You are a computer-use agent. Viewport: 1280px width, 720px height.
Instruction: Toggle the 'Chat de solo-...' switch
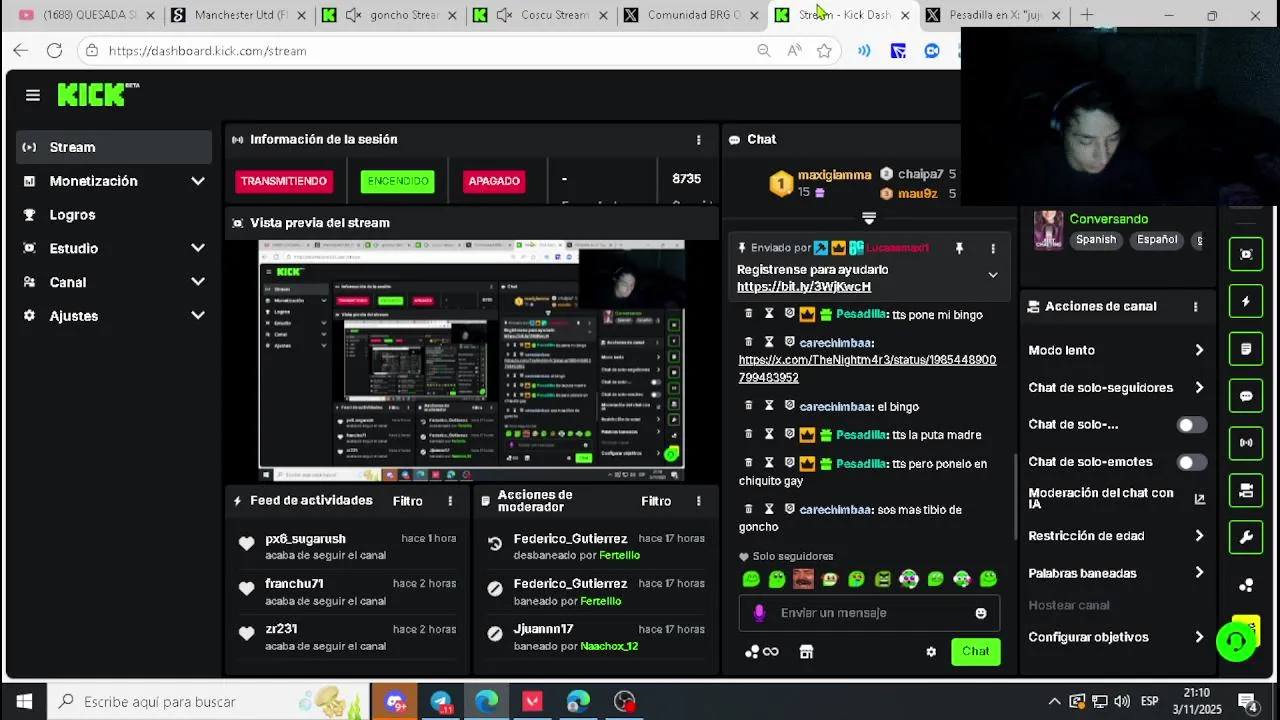[x=1190, y=425]
